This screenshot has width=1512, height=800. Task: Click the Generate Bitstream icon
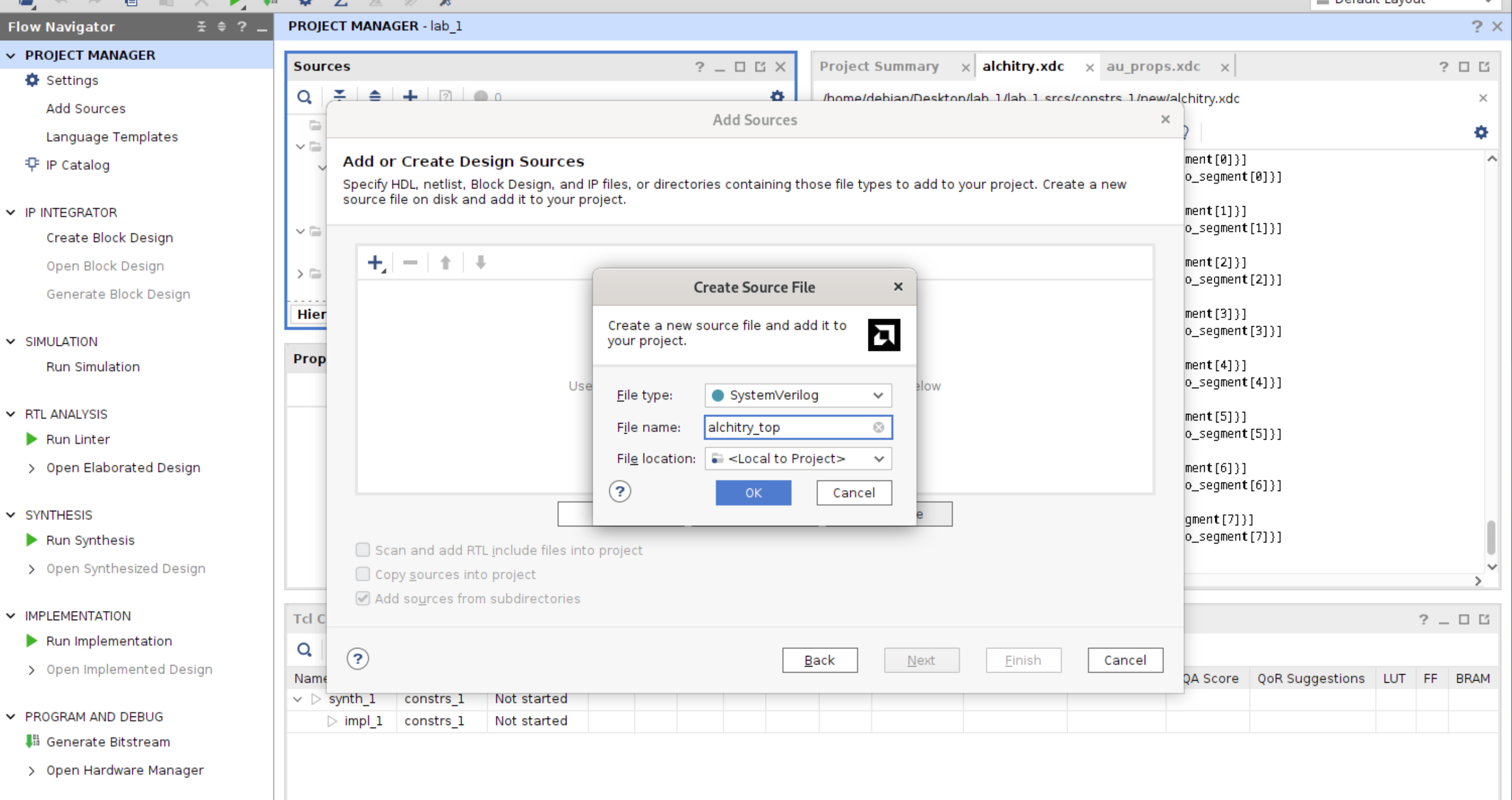pyautogui.click(x=32, y=741)
